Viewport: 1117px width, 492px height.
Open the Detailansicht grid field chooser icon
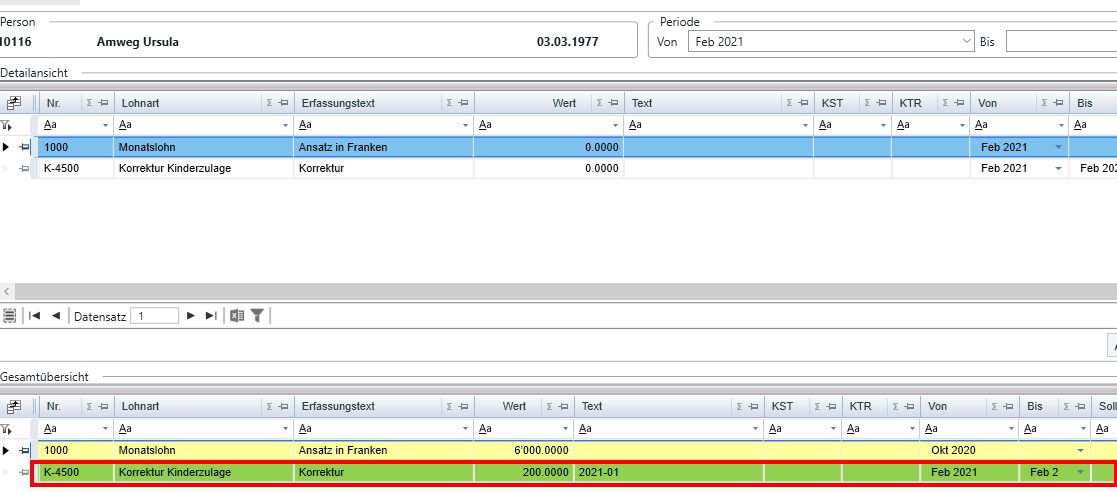coord(14,103)
